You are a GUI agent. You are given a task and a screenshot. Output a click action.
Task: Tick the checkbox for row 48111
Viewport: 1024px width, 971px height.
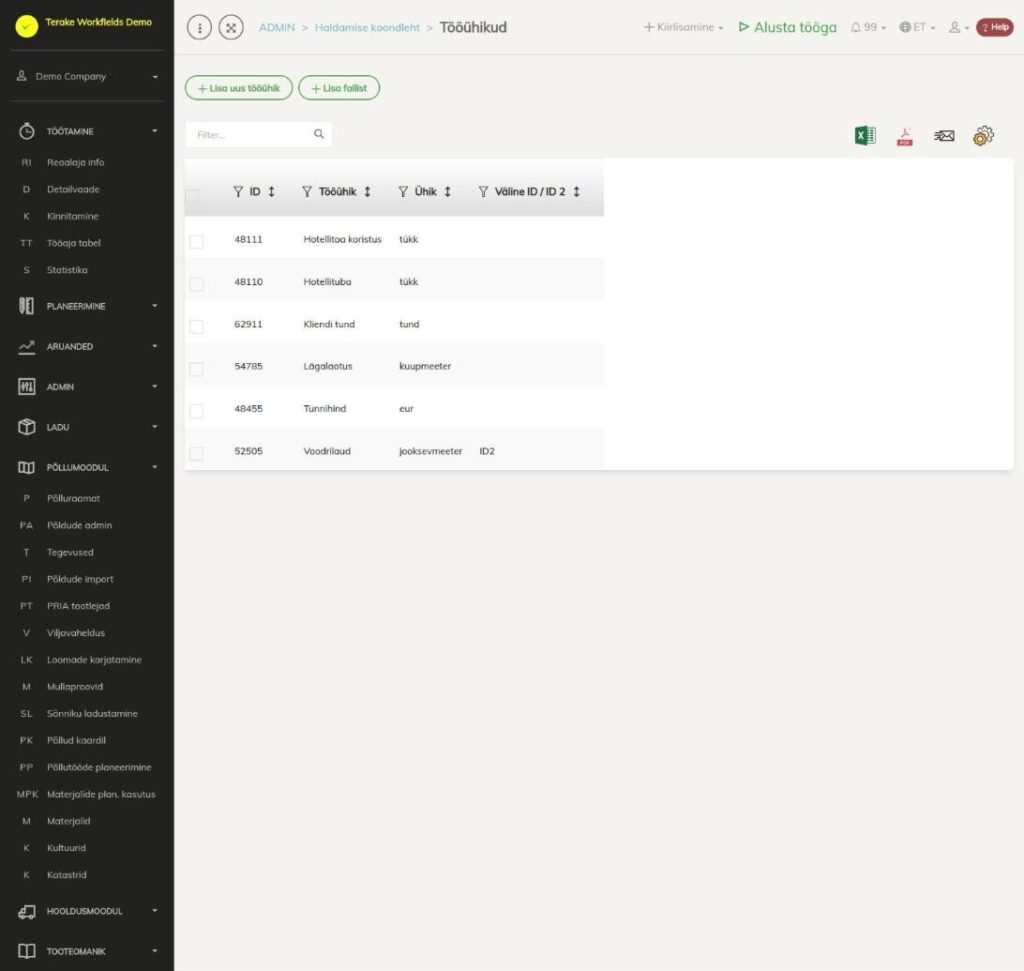click(x=196, y=242)
